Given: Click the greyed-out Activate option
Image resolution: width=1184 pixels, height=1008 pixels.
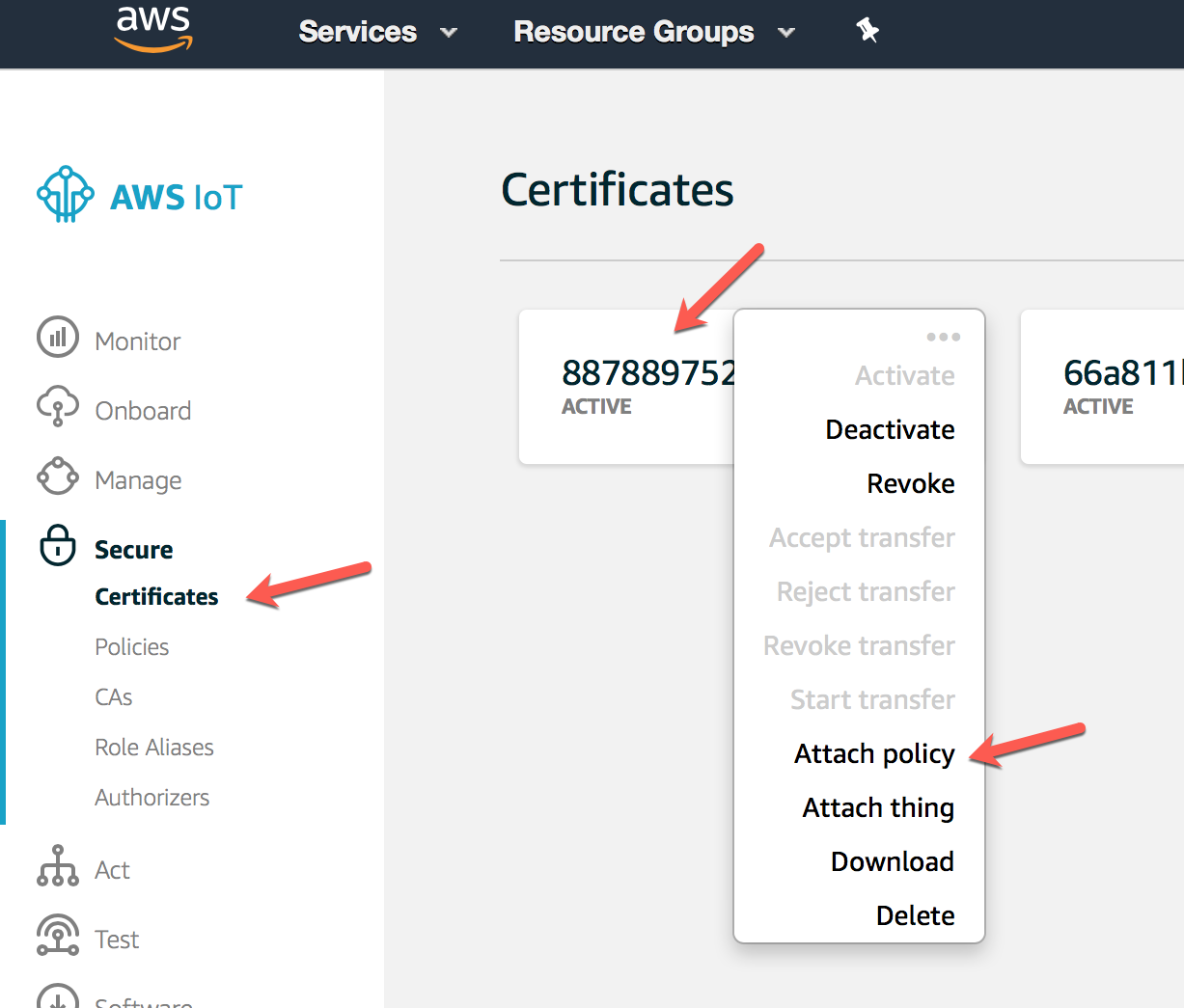Looking at the screenshot, I should pyautogui.click(x=905, y=375).
